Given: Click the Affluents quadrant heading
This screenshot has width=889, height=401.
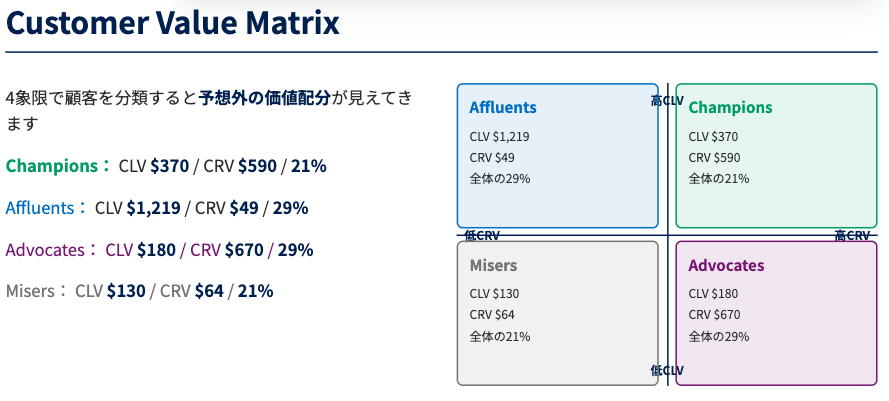Looking at the screenshot, I should click(x=503, y=108).
